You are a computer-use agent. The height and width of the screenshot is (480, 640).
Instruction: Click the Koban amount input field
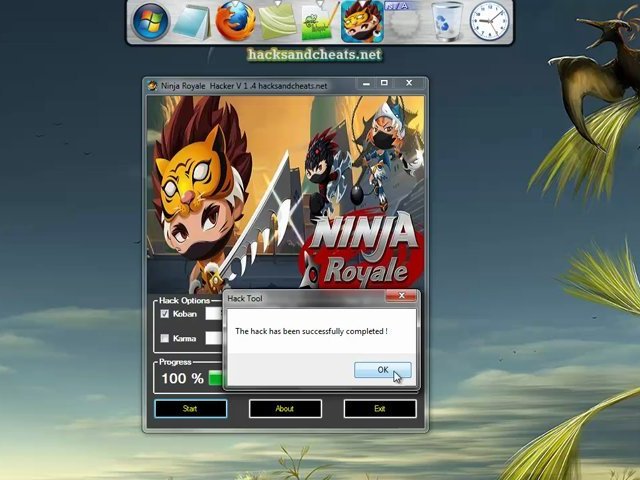click(213, 314)
